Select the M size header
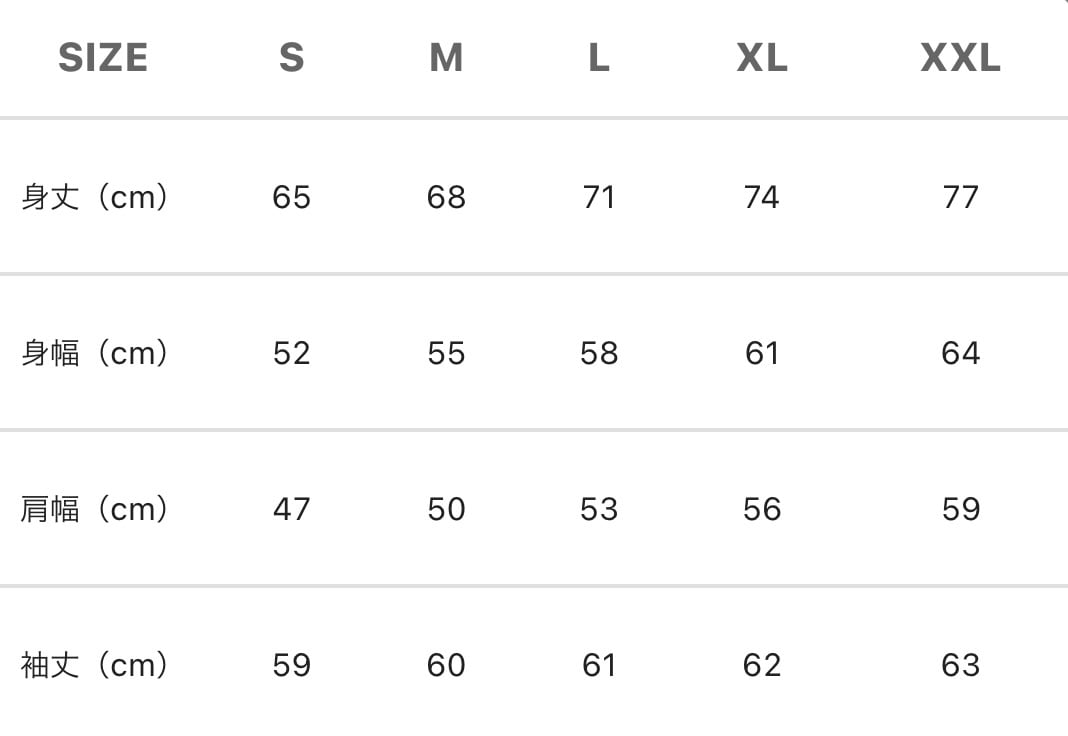The image size is (1068, 736). 446,57
